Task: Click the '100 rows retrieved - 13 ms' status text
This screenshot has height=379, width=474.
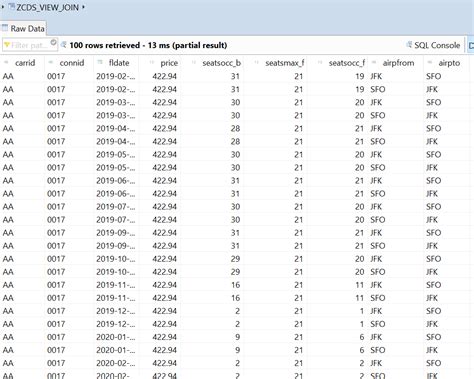Action: pyautogui.click(x=148, y=45)
